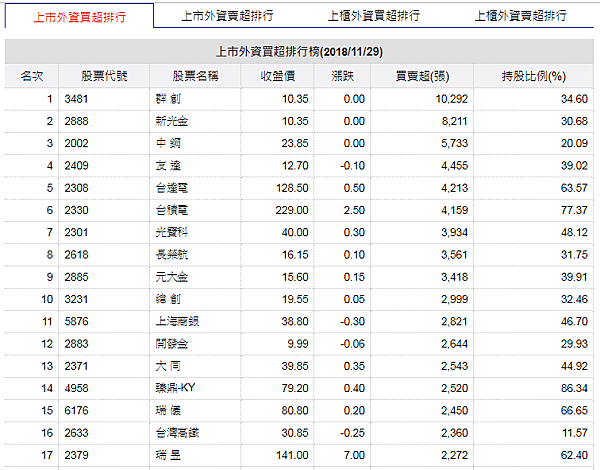
Task: Click stock name 開發金
Action: [x=172, y=344]
